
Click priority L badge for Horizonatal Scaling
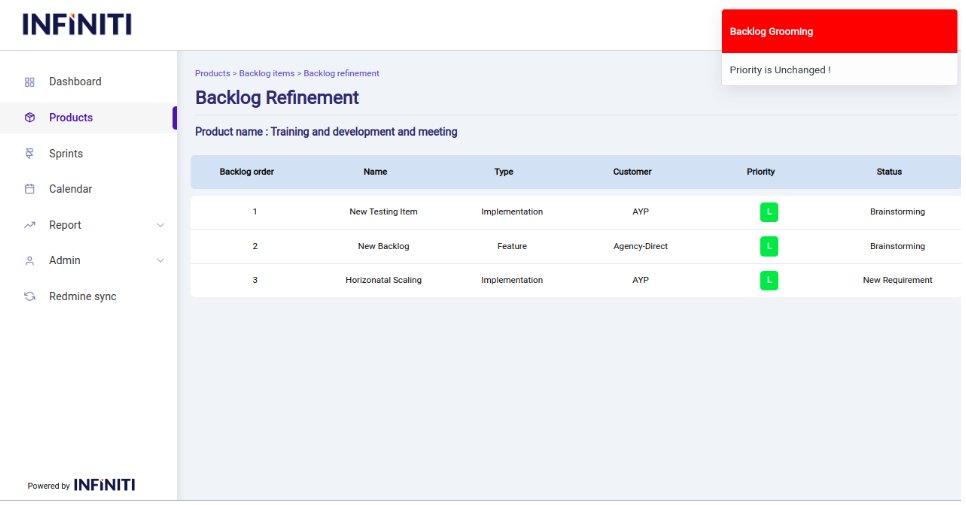click(768, 280)
